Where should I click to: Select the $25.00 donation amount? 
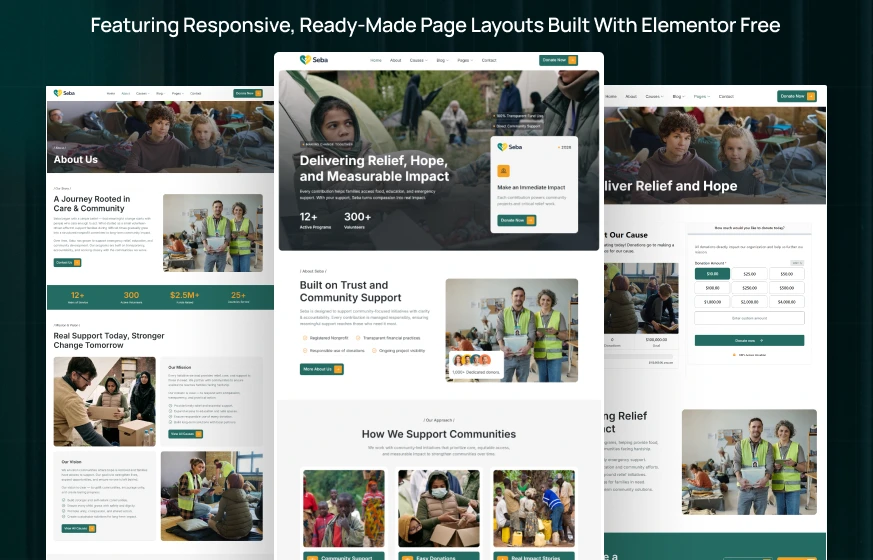pos(749,274)
